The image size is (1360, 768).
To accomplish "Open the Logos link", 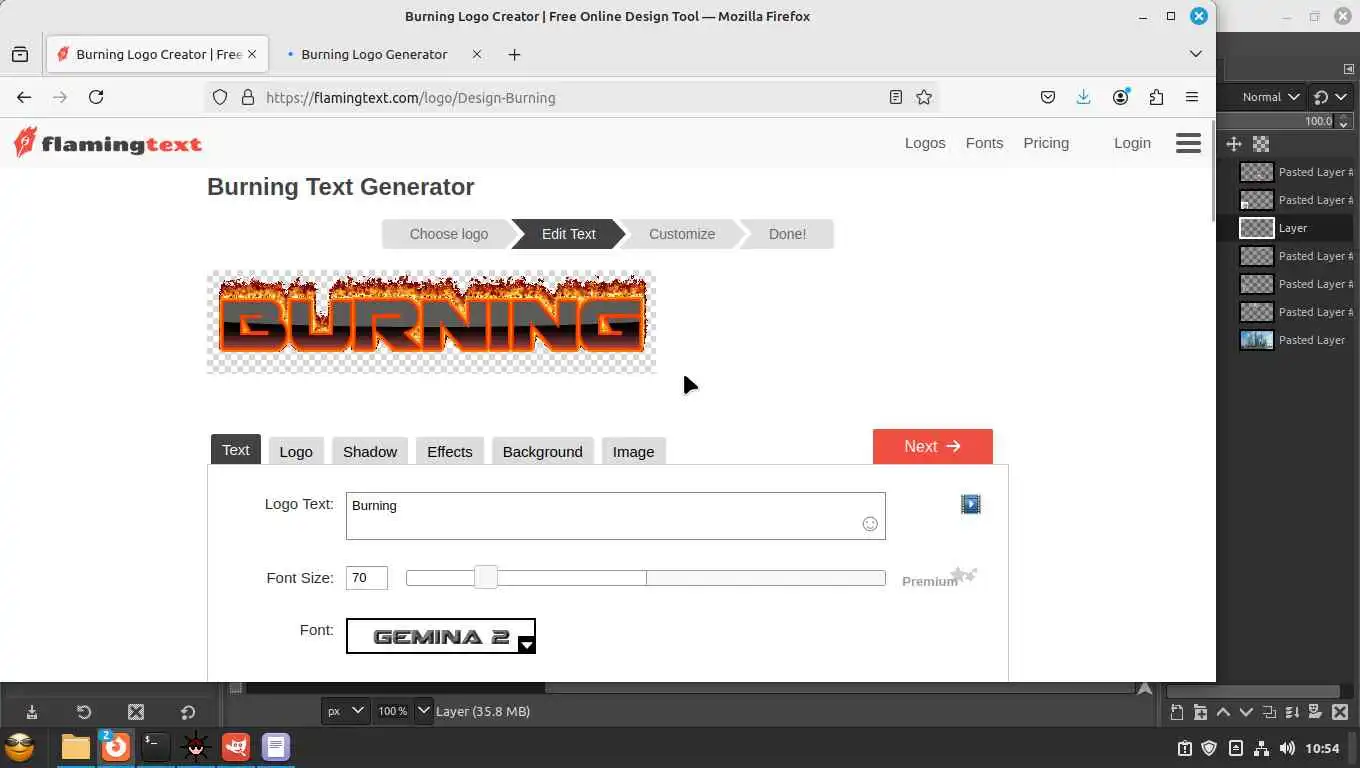I will 925,143.
